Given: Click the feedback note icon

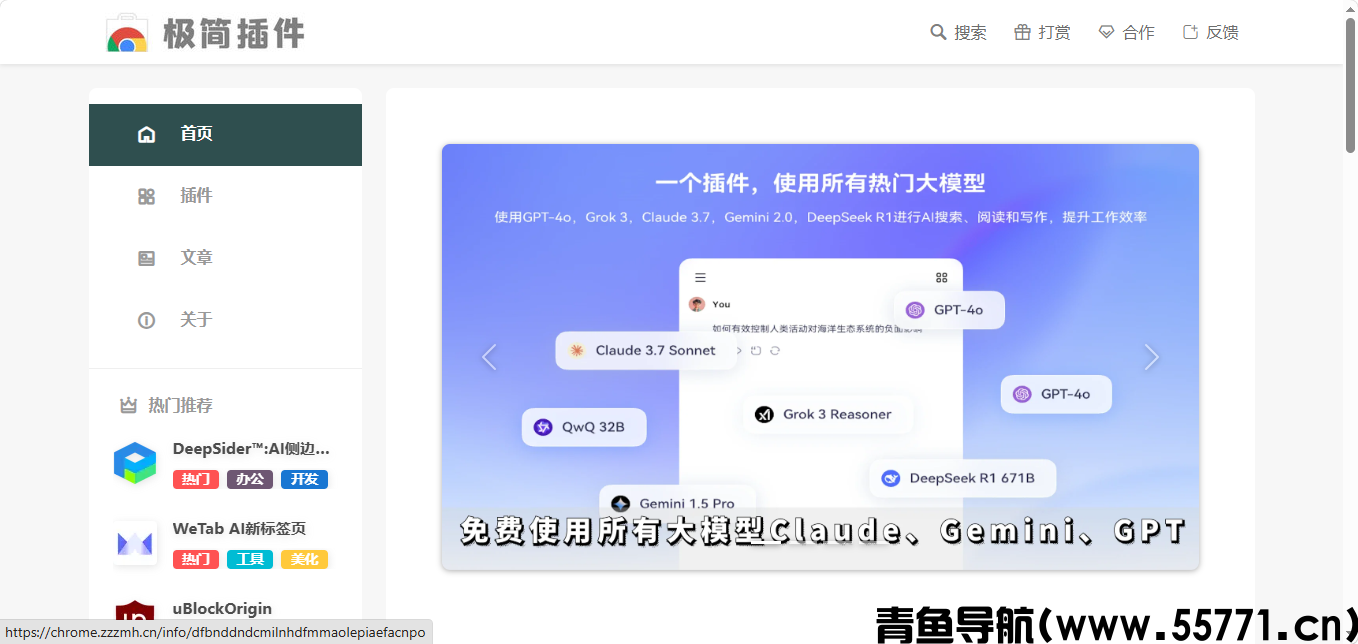Looking at the screenshot, I should (x=1190, y=32).
